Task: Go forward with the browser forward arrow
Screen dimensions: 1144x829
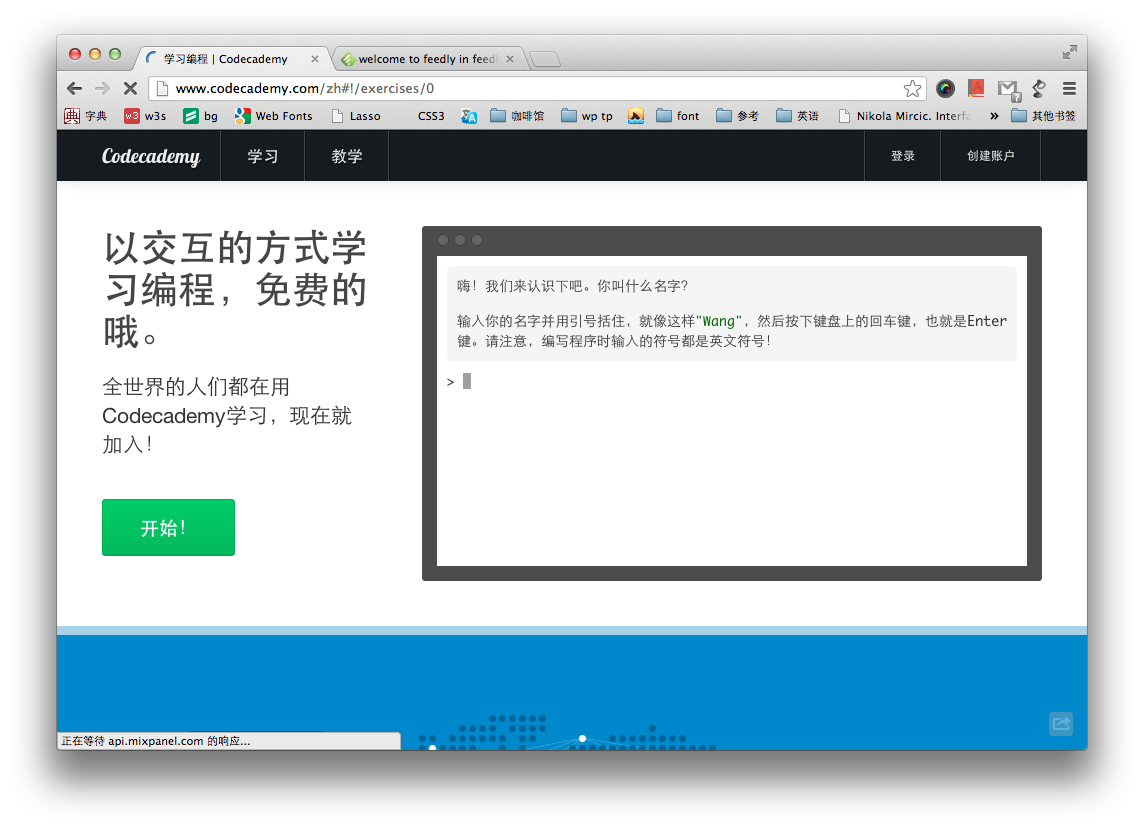Action: 102,88
